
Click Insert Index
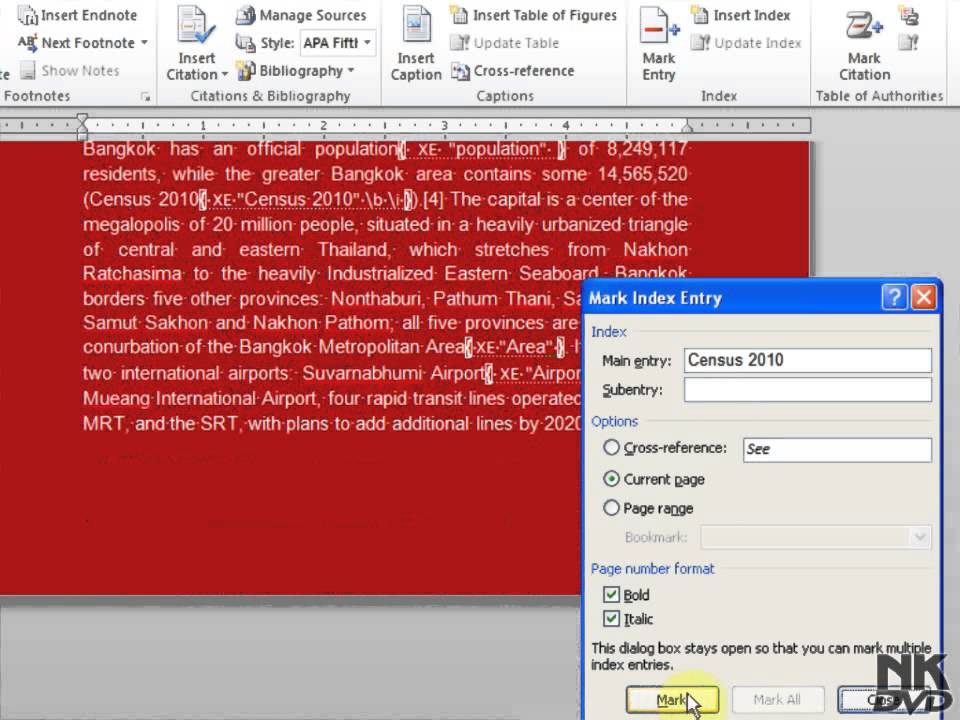pyautogui.click(x=741, y=15)
